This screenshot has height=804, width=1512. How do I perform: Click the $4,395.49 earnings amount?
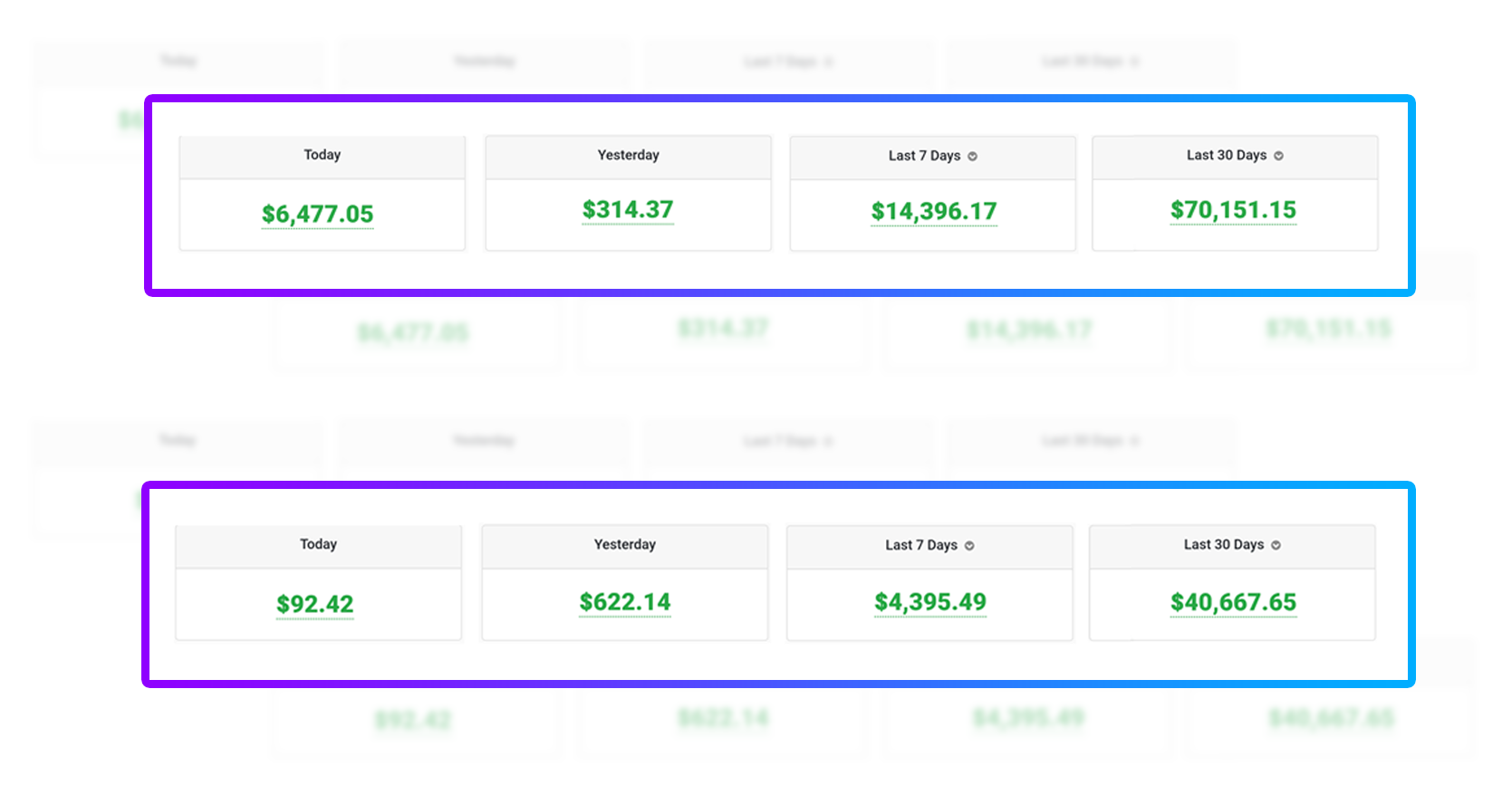[930, 602]
